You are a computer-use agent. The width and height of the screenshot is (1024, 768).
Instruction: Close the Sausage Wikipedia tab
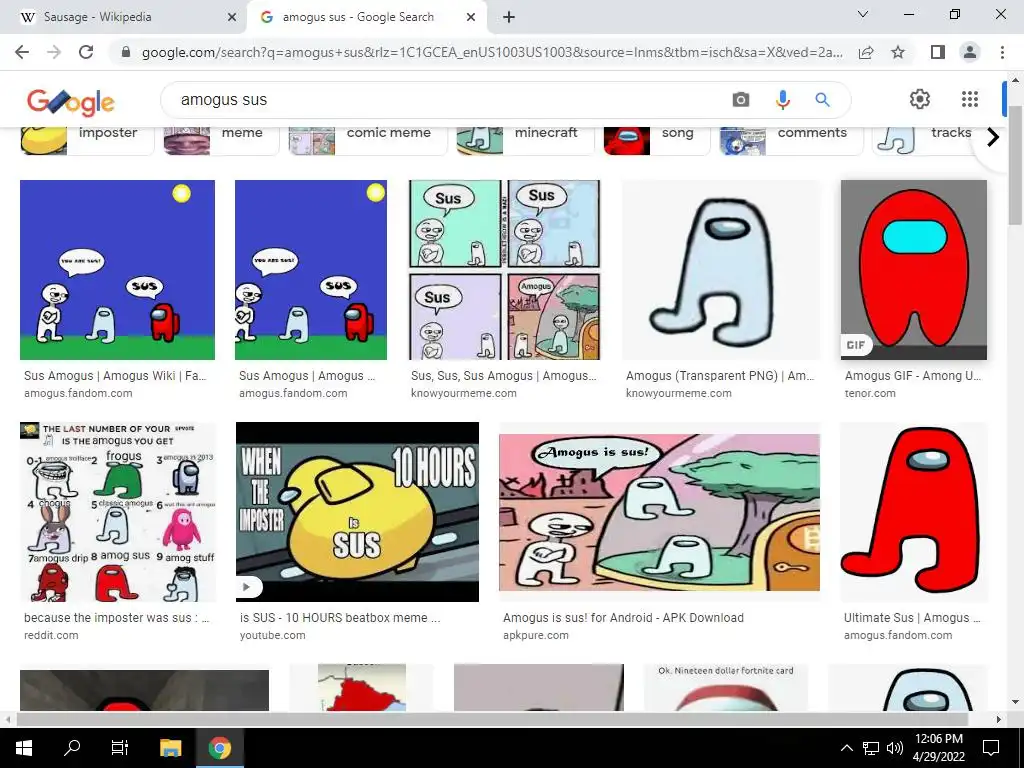(231, 17)
